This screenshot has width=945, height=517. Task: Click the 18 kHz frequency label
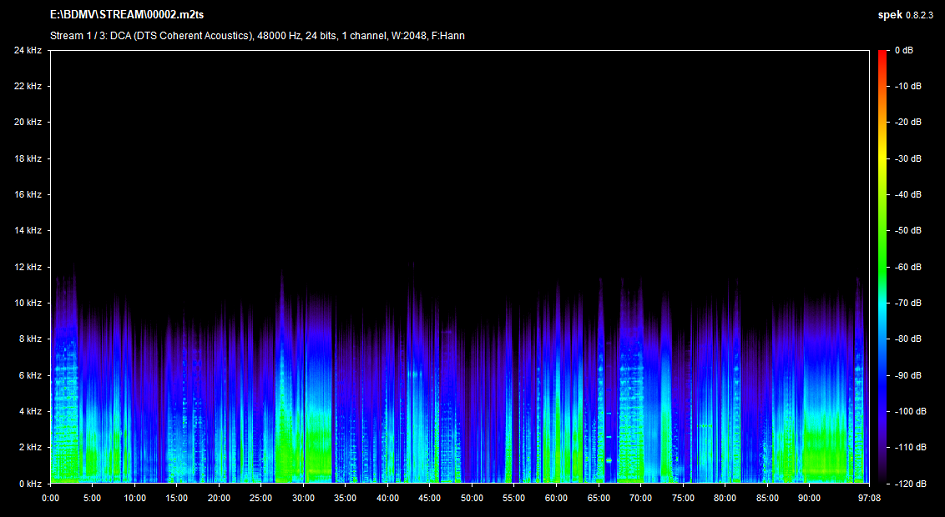point(27,158)
